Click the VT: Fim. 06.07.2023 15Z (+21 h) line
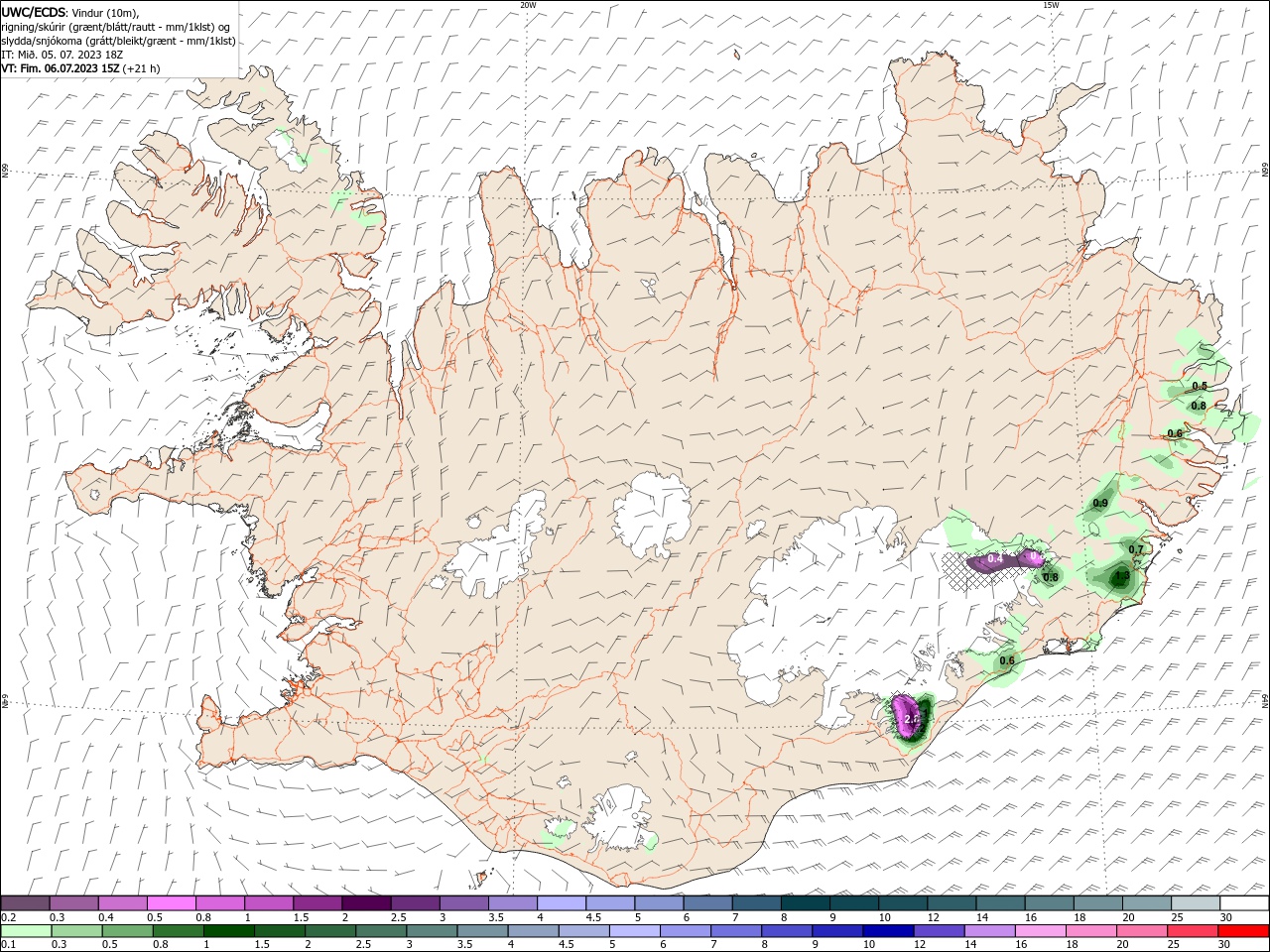Viewport: 1270px width, 952px height. [80, 68]
